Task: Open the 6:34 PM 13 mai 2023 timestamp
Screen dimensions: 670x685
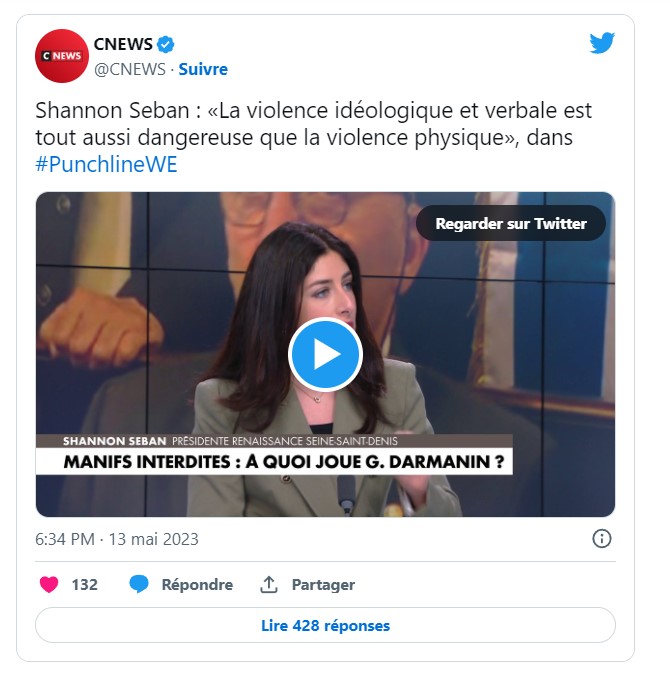Action: click(x=117, y=539)
